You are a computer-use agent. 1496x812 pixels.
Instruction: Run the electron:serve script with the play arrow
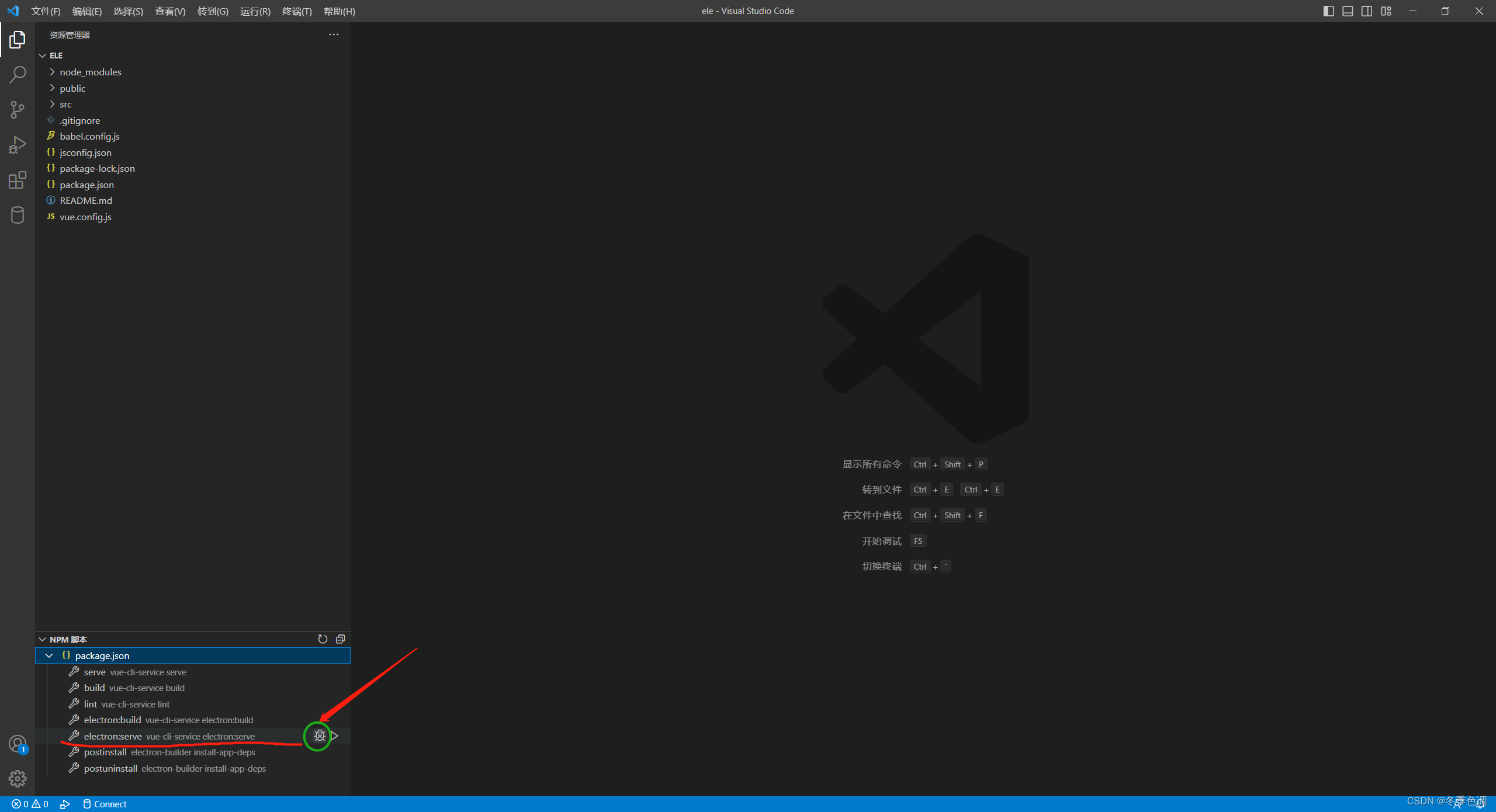pyautogui.click(x=334, y=736)
